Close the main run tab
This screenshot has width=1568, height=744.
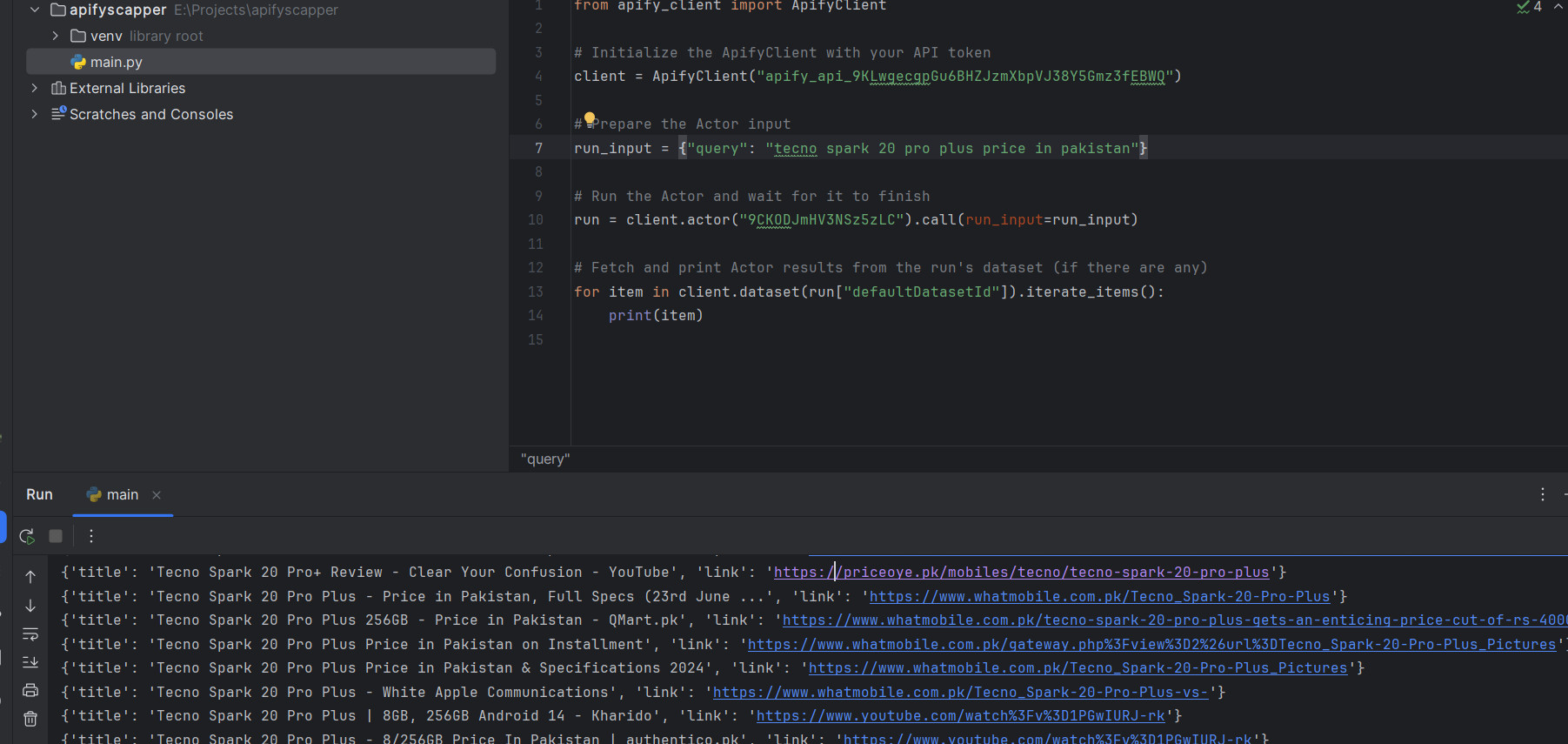[157, 495]
